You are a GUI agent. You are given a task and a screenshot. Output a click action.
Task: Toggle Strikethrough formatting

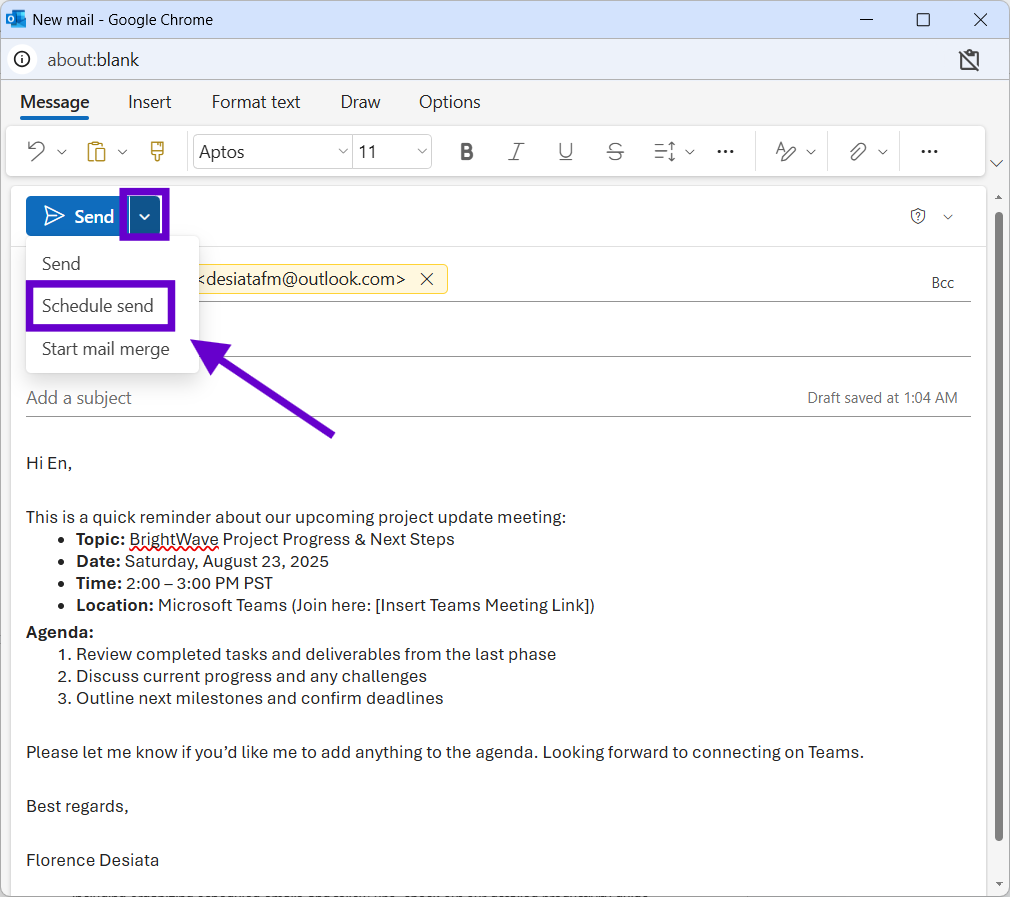point(615,152)
